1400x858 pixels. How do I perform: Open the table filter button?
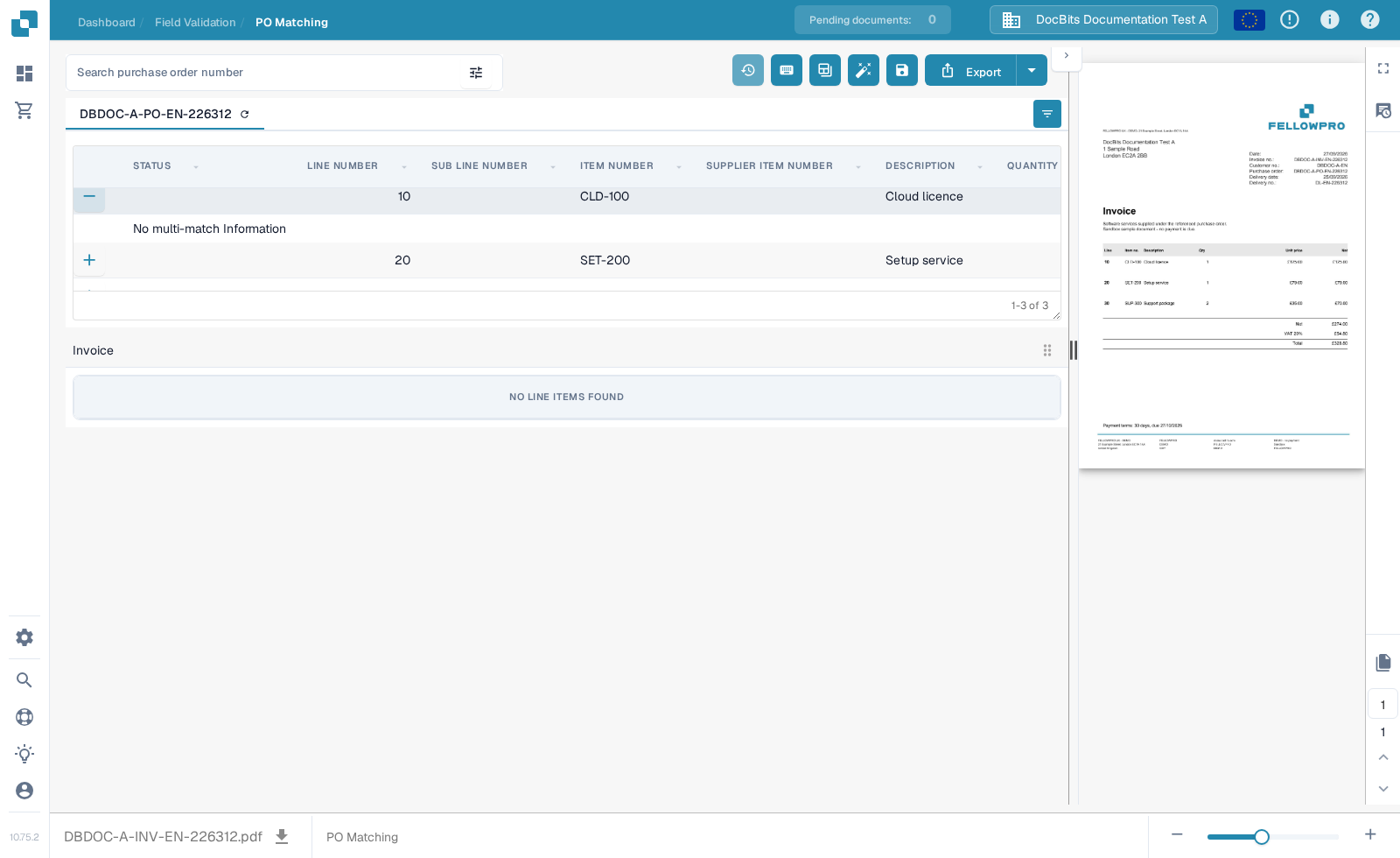click(x=1047, y=114)
